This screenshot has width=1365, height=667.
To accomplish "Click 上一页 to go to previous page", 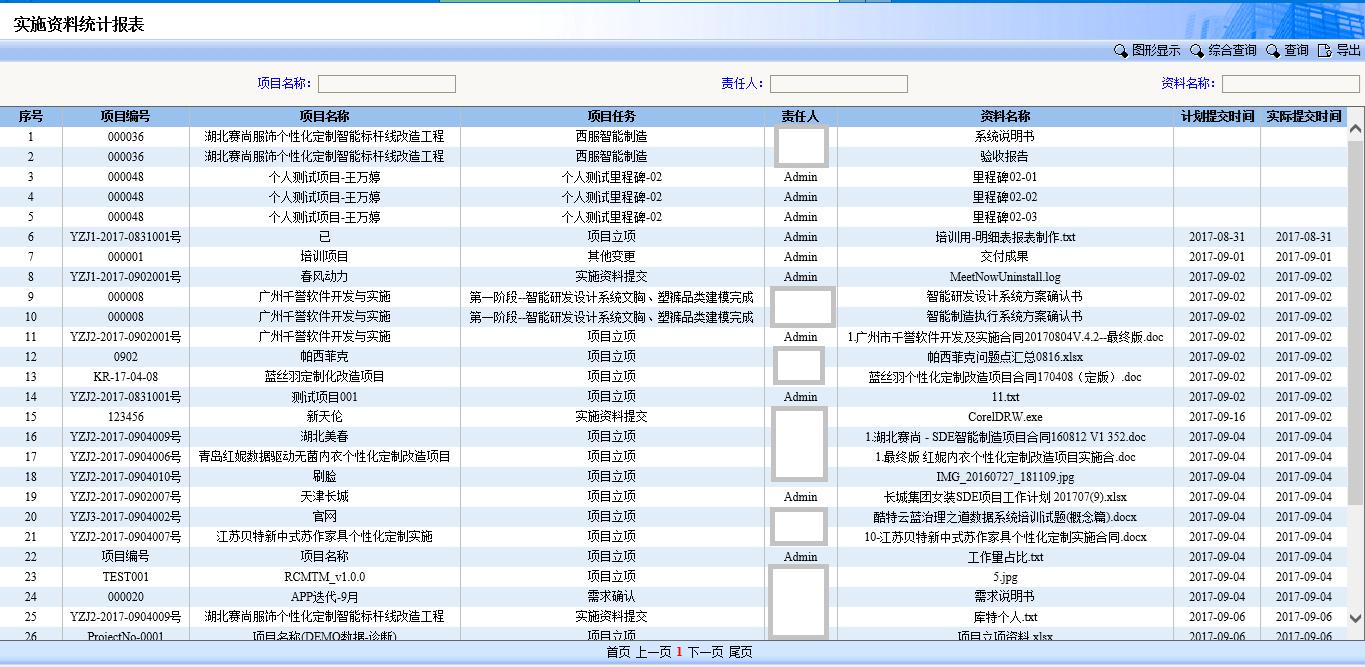I will pyautogui.click(x=653, y=652).
